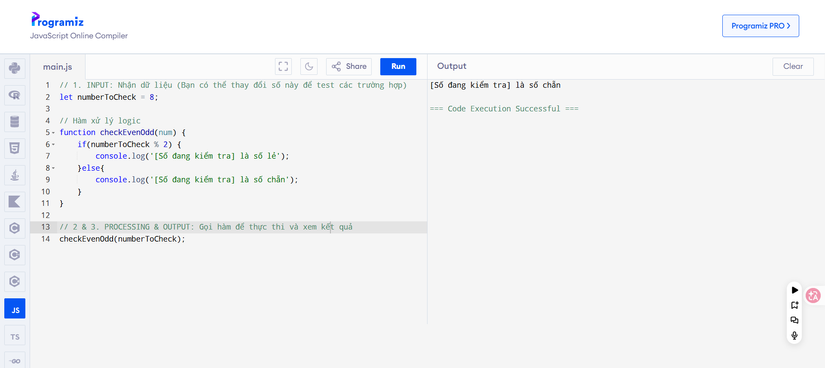
Task: Toggle fullscreen editor mode
Action: point(283,66)
